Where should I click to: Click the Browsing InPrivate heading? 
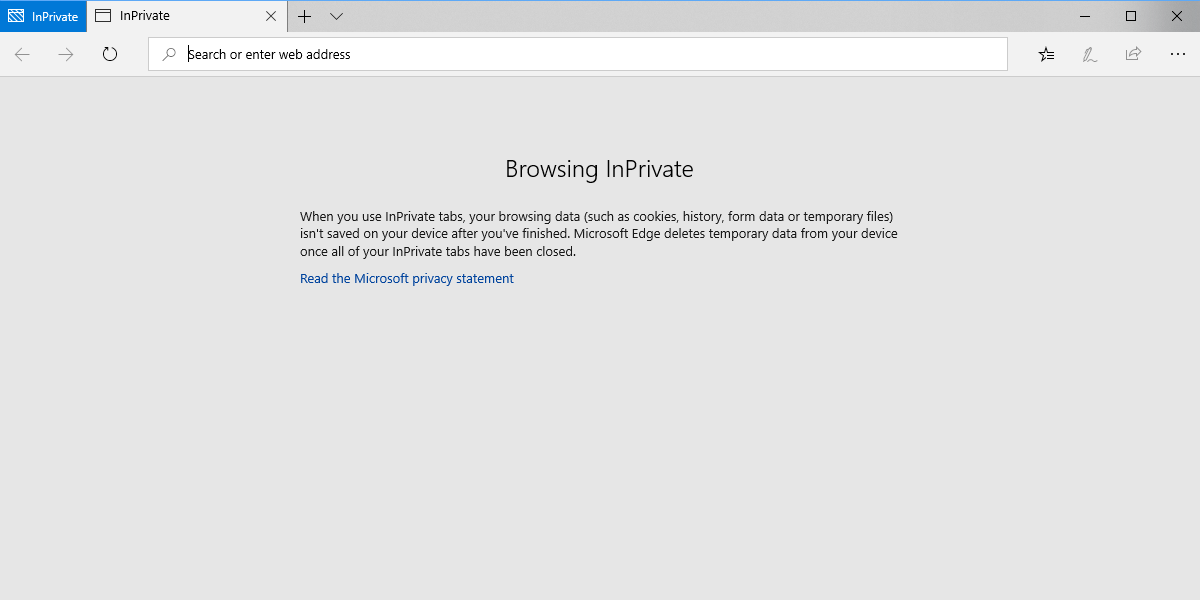pos(599,169)
